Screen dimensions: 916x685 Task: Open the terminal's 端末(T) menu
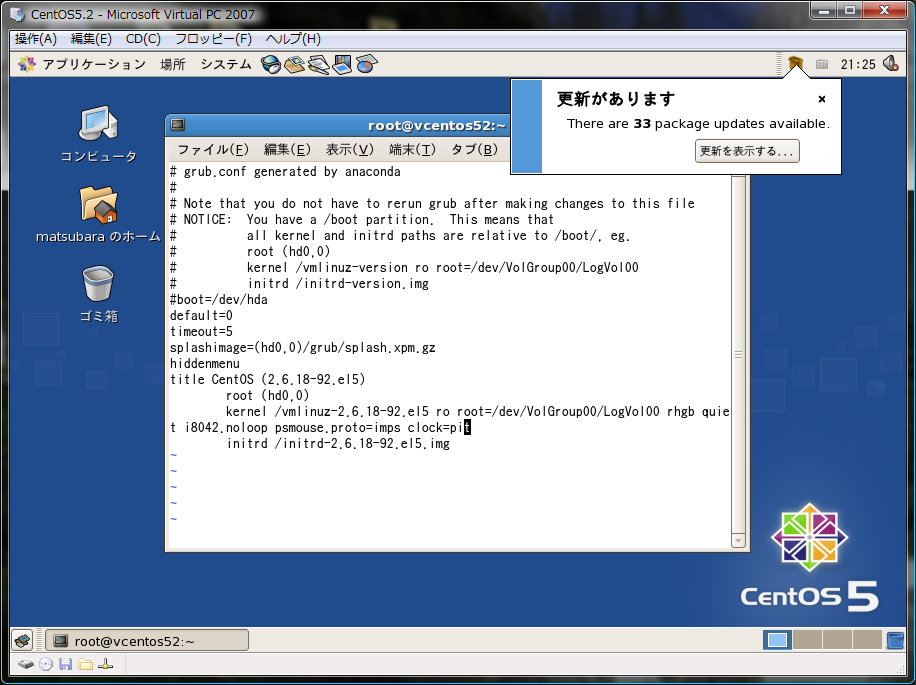[x=412, y=149]
